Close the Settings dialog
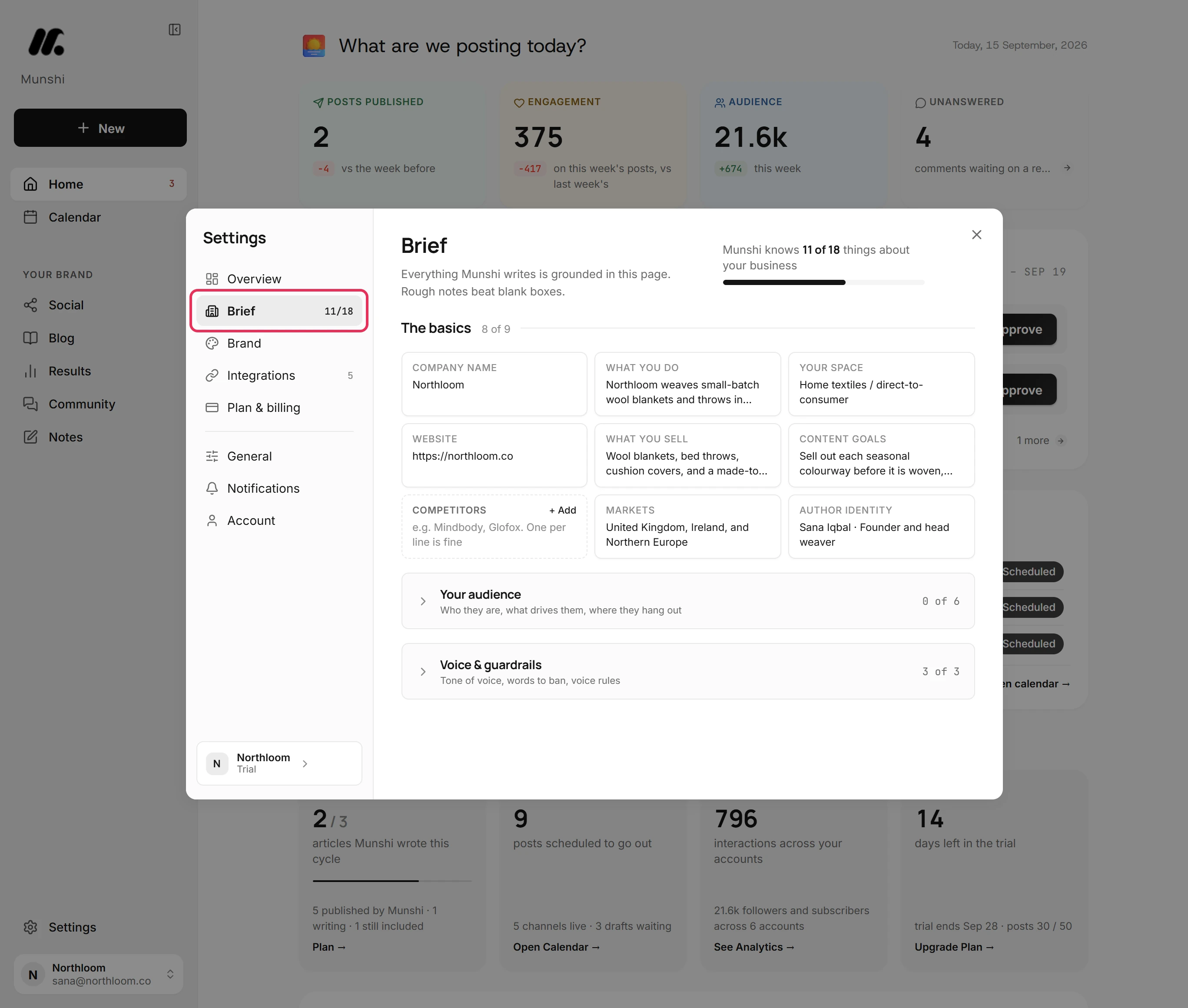Viewport: 1188px width, 1008px height. (x=976, y=235)
